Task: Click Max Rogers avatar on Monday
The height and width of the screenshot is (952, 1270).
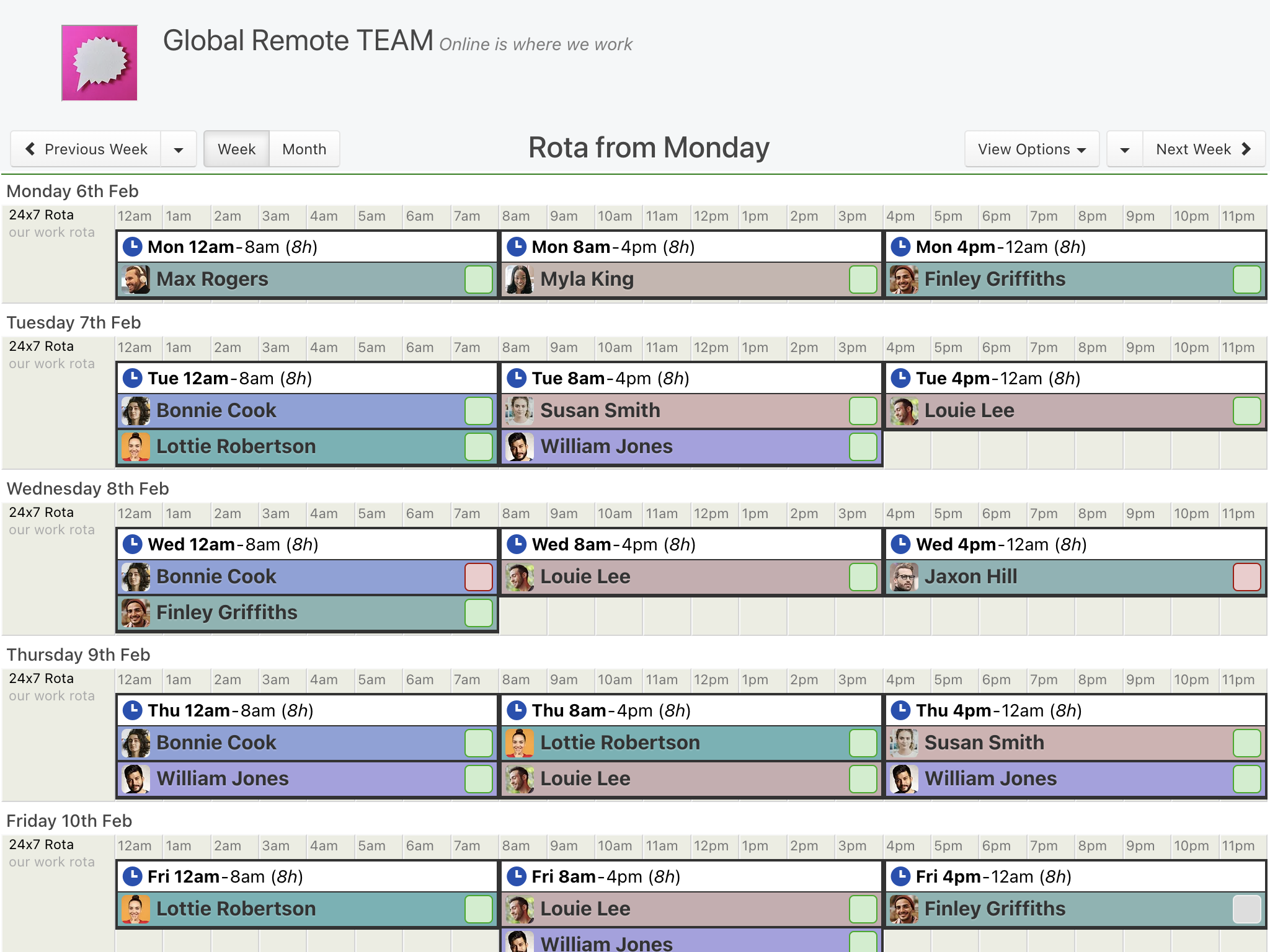Action: coord(136,280)
